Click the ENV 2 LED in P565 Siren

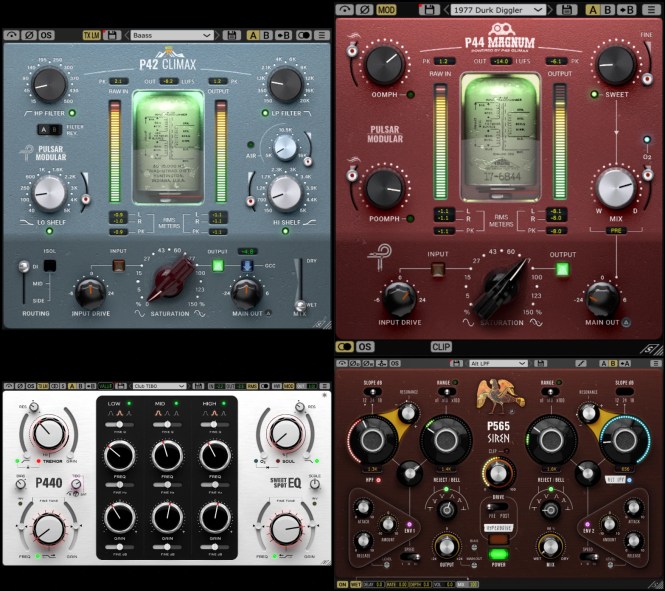587,524
